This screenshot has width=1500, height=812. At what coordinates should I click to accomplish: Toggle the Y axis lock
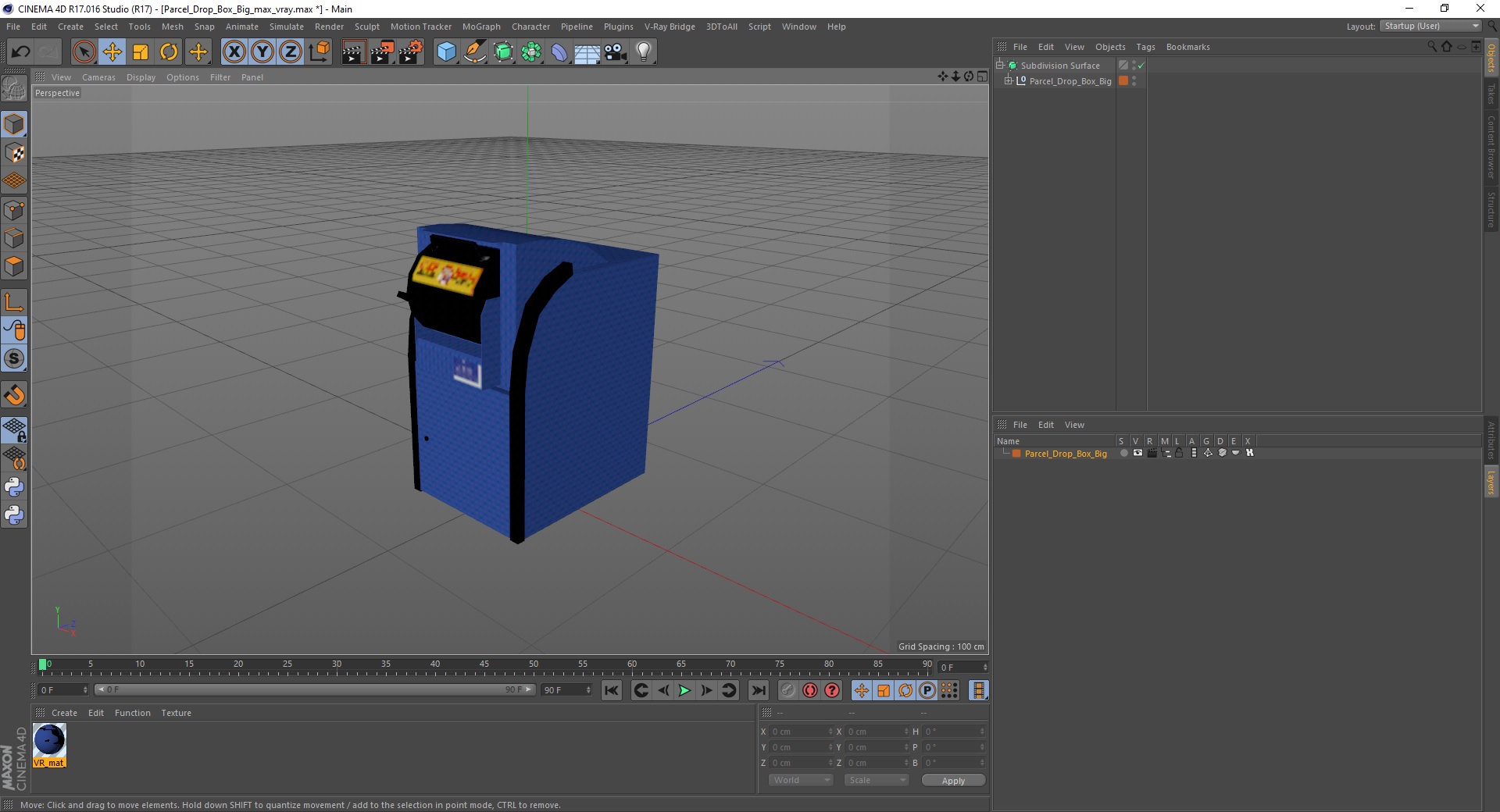(x=262, y=52)
